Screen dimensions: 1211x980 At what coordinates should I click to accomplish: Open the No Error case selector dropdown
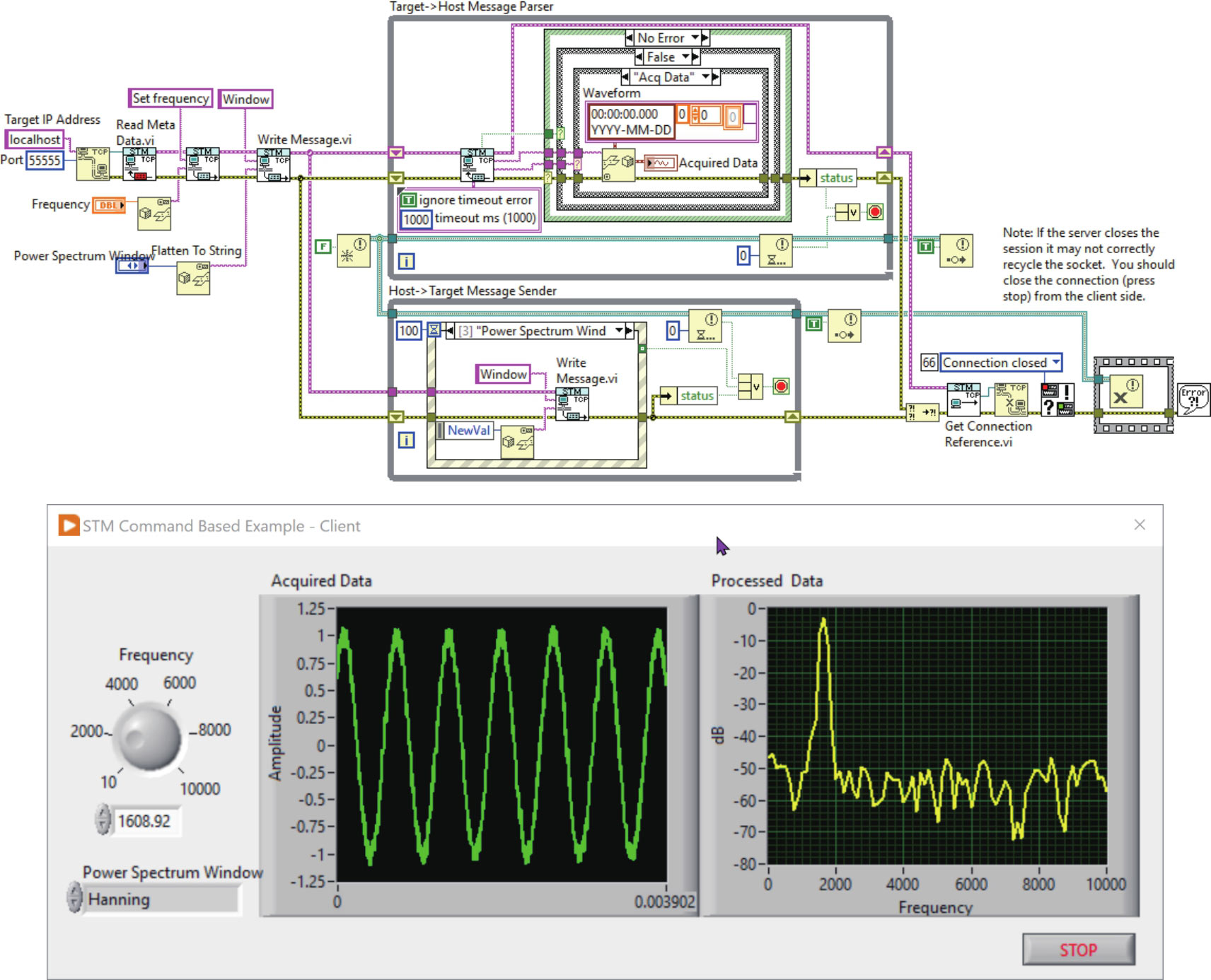pyautogui.click(x=695, y=38)
